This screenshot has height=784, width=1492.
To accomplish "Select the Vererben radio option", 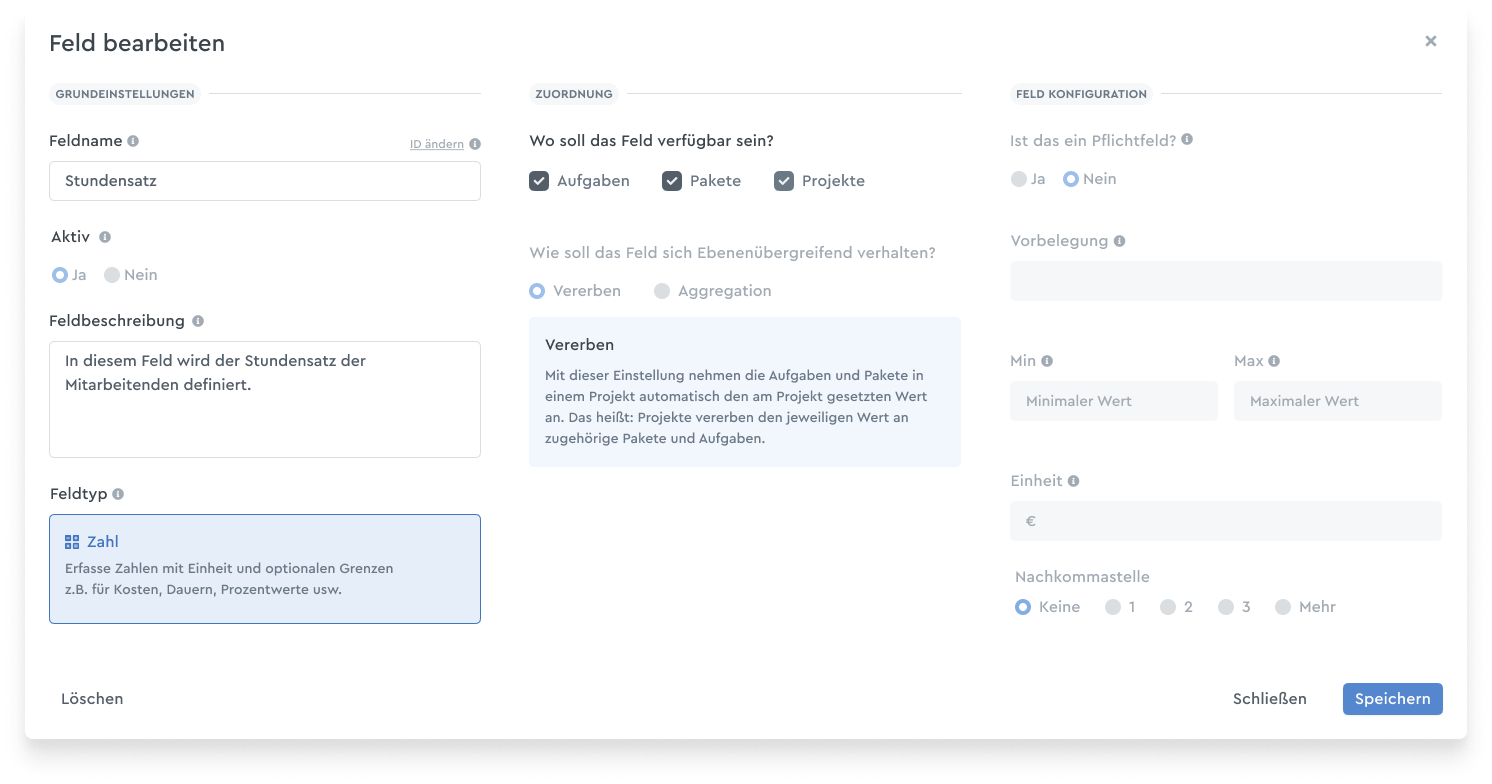I will click(x=537, y=291).
